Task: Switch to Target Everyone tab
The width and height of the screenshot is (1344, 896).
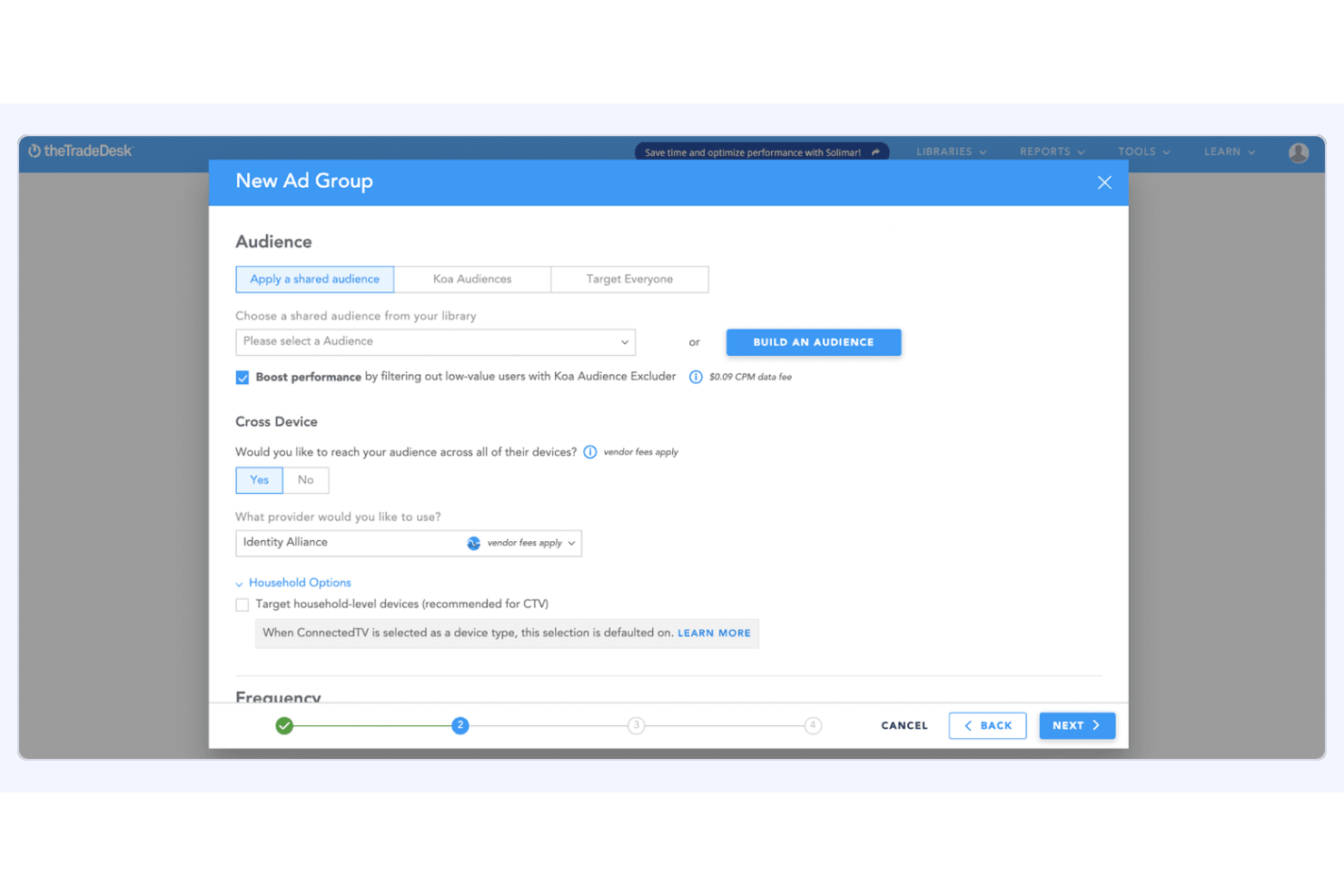Action: pos(629,280)
